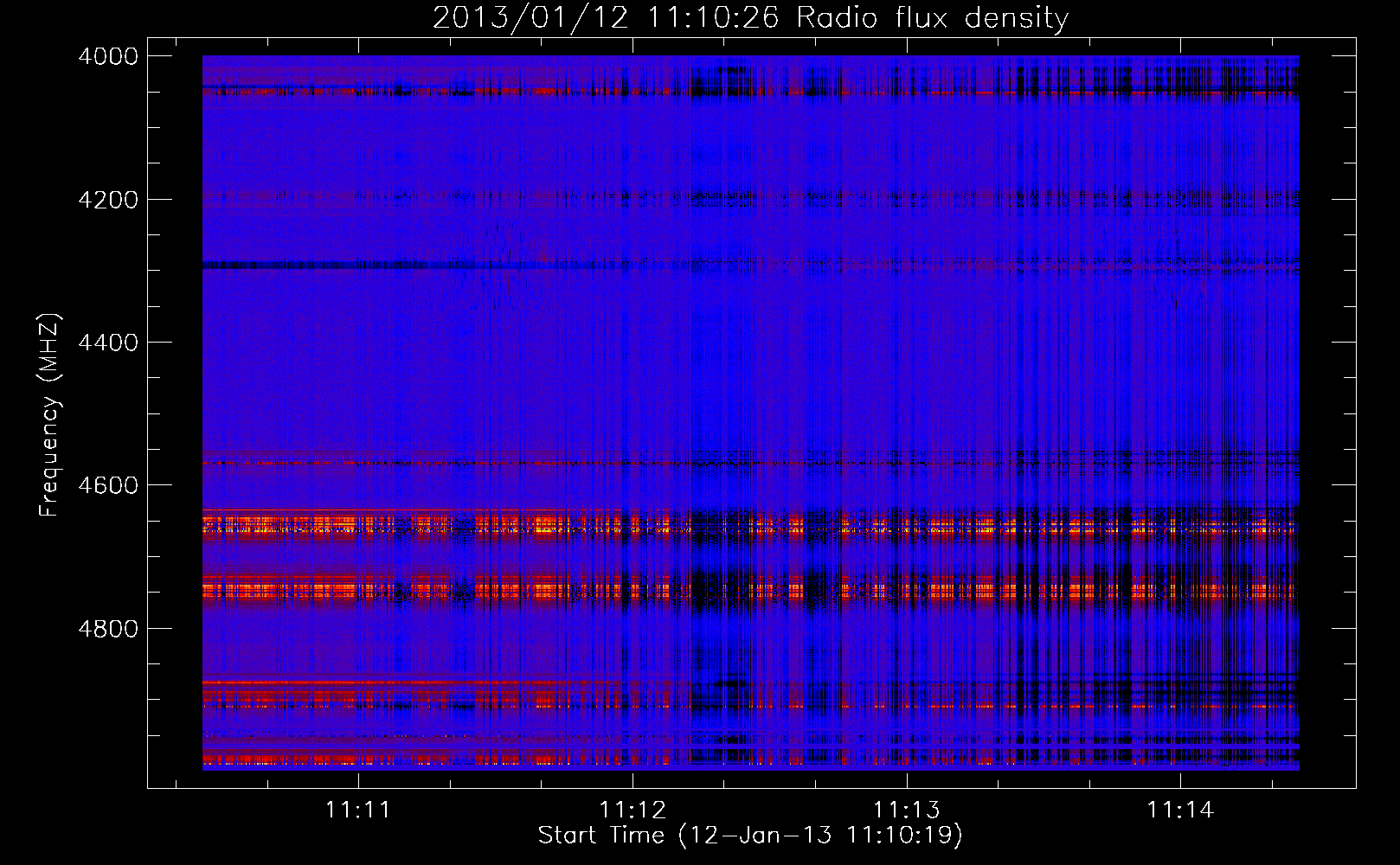Viewport: 1400px width, 865px height.
Task: Click the 4800 frequency tick label
Action: coord(108,628)
